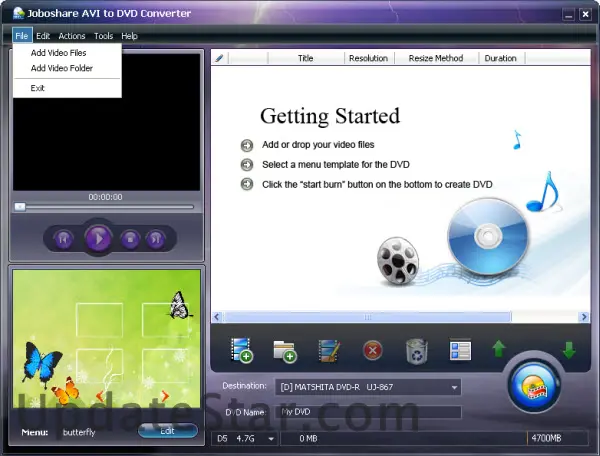Screen dimensions: 600x456
Task: Click the 00:00:00 playback time
Action: point(105,197)
